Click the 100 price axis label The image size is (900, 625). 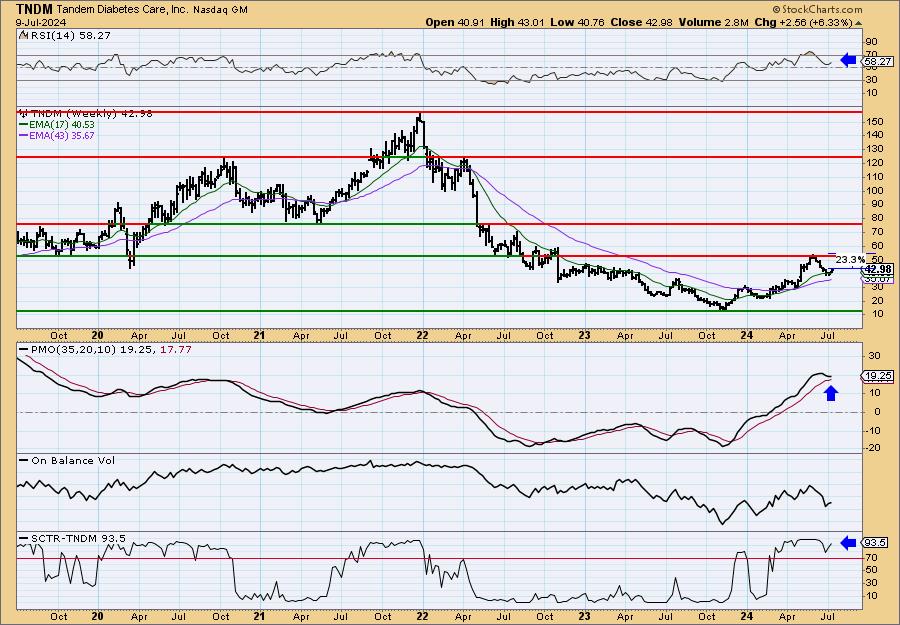click(x=875, y=191)
